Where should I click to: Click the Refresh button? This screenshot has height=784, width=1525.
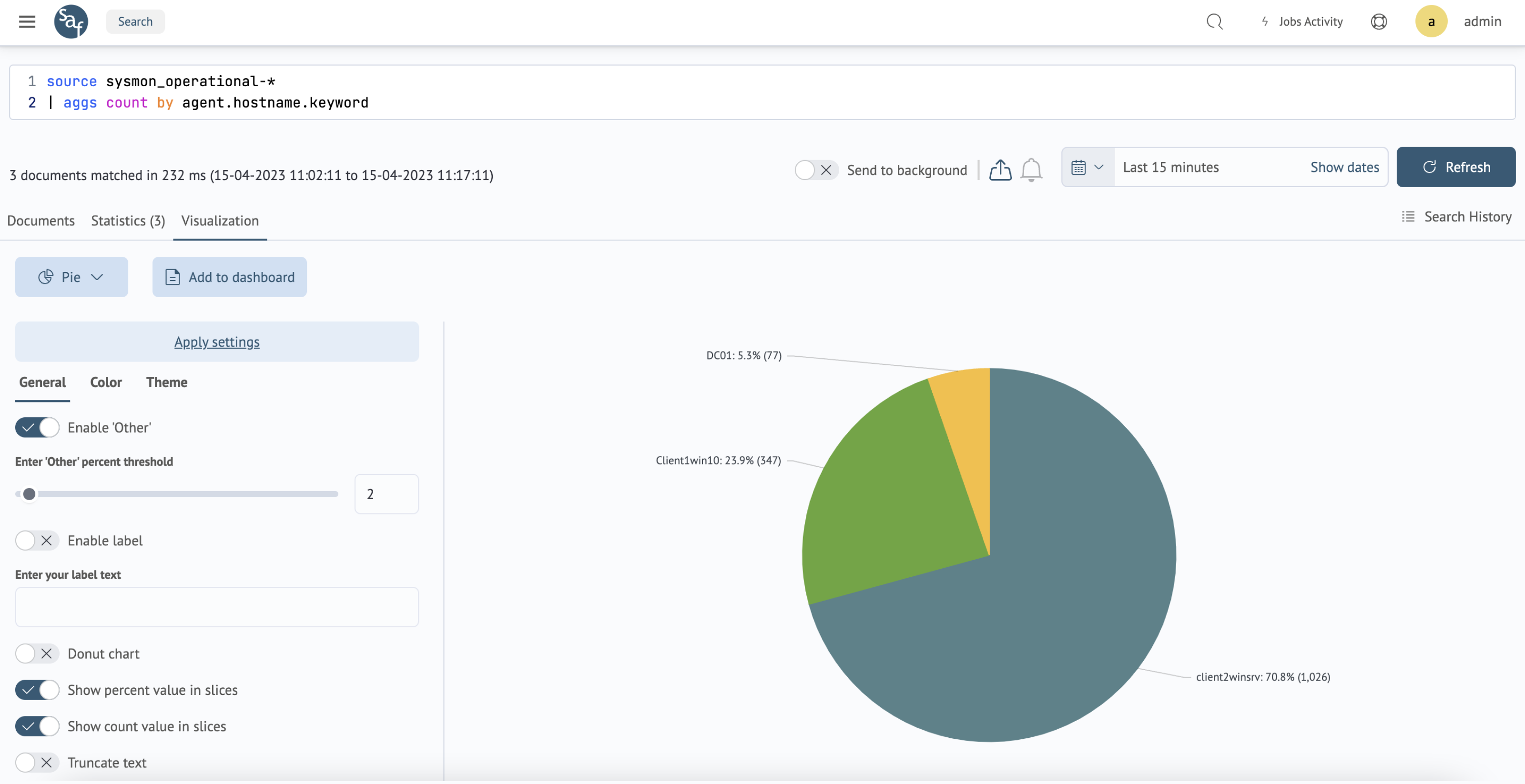click(x=1456, y=168)
